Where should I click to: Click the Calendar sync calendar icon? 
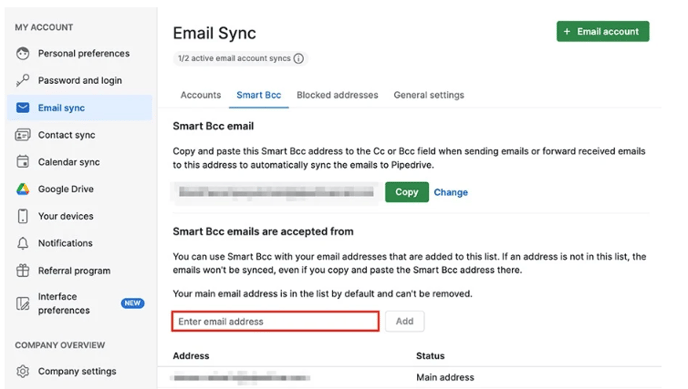tap(23, 162)
